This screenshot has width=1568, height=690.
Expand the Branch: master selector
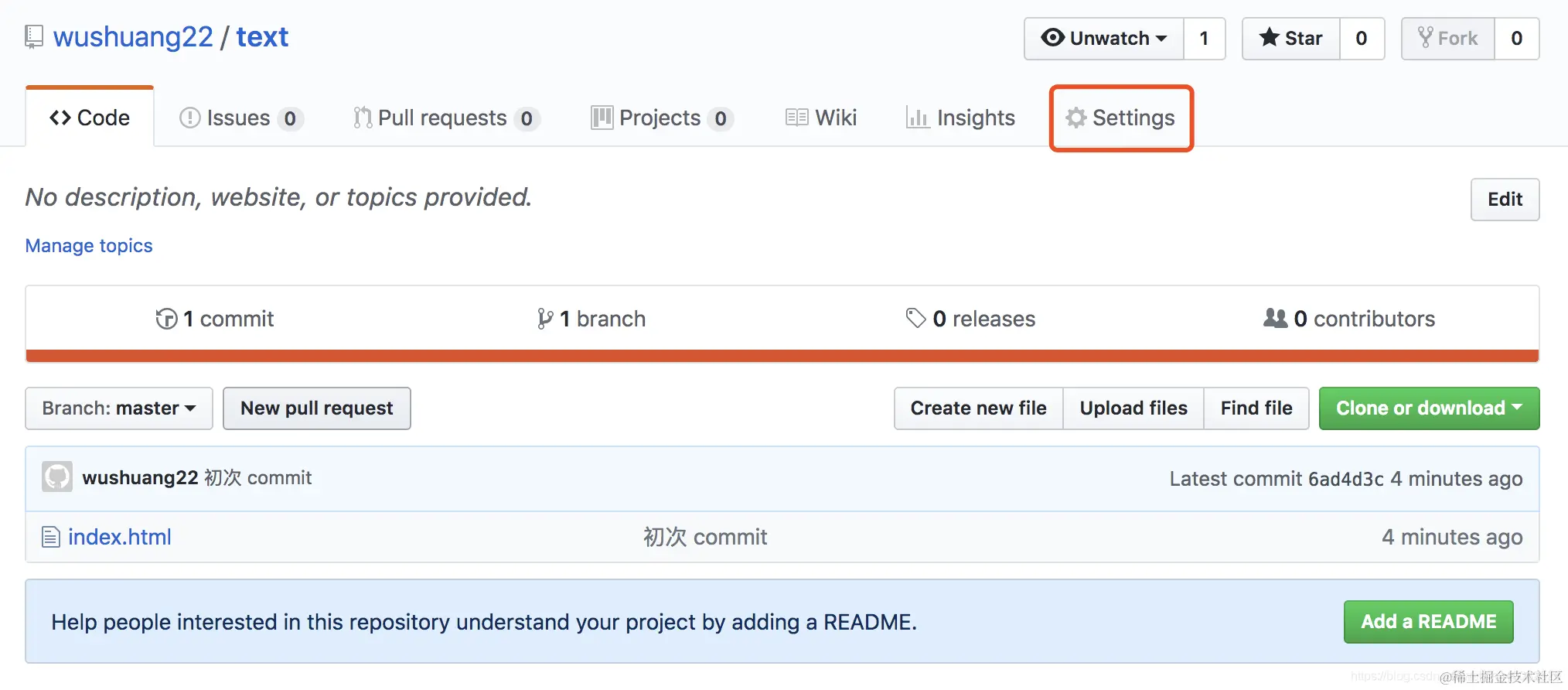(119, 408)
